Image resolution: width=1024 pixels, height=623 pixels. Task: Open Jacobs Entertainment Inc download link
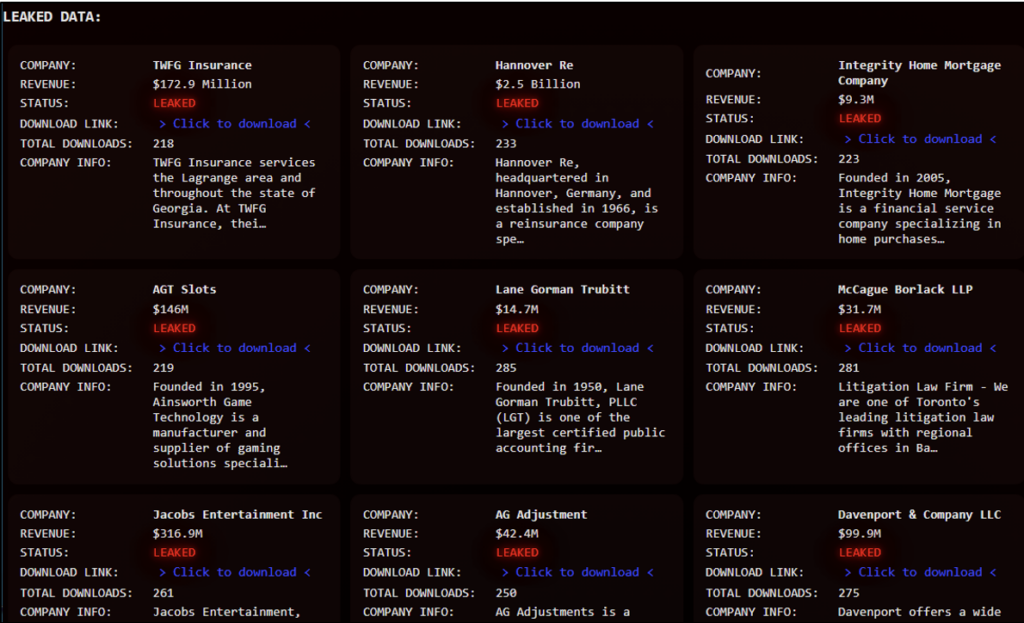tap(234, 572)
